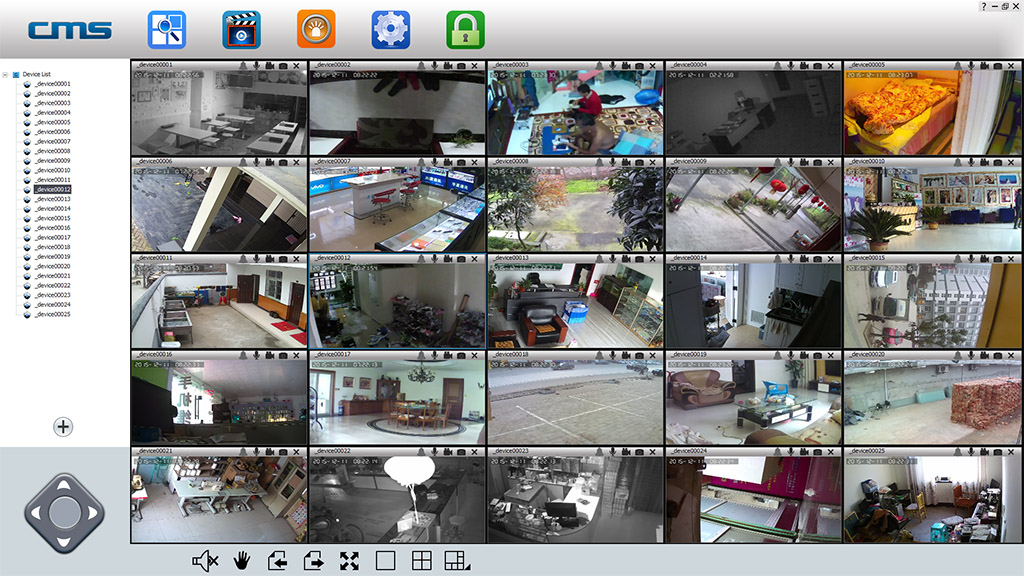Switch to single-view layout
Screen dimensions: 1024x576
385,560
